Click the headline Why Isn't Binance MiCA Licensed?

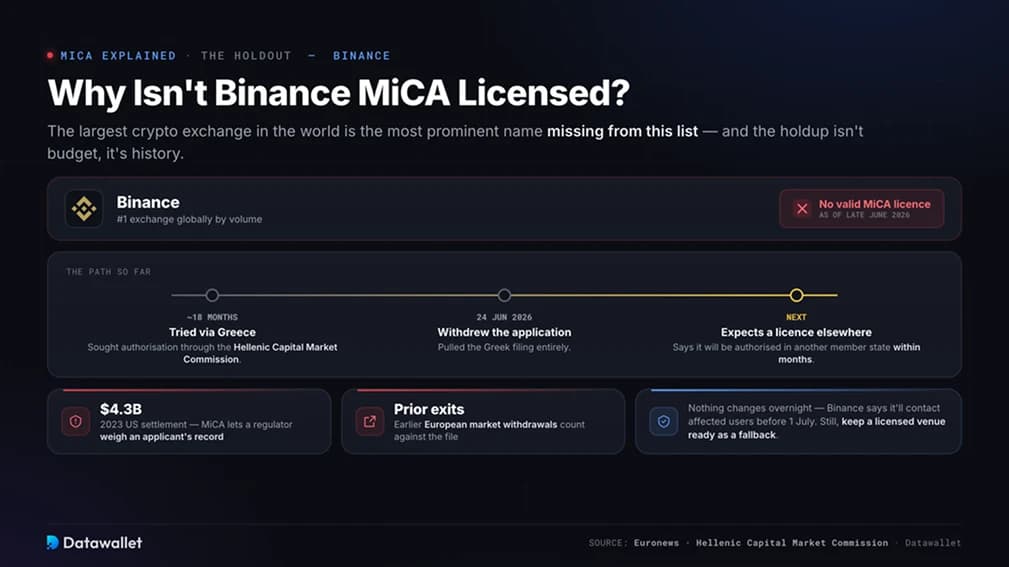[338, 93]
